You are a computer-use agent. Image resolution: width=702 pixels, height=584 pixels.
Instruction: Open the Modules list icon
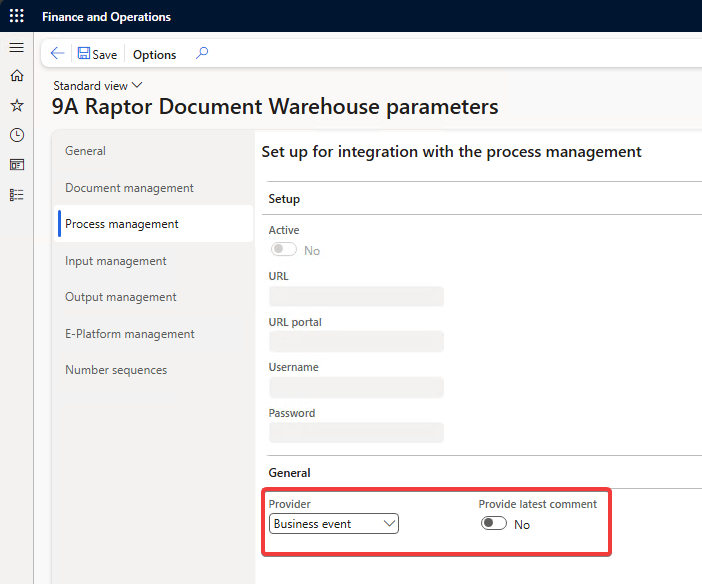(x=16, y=194)
